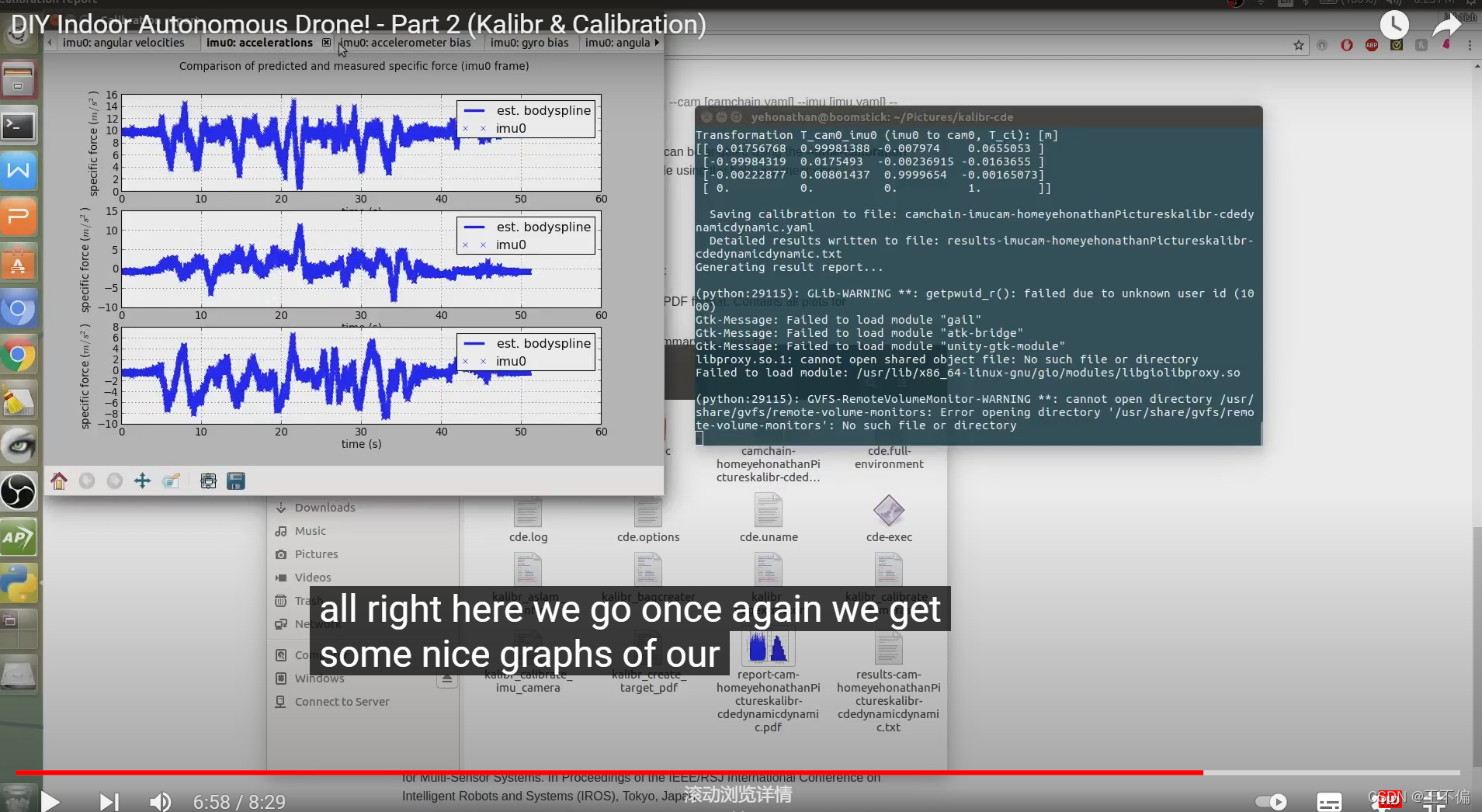Click Connect to Server in sidebar
Viewport: 1482px width, 812px height.
coord(342,702)
